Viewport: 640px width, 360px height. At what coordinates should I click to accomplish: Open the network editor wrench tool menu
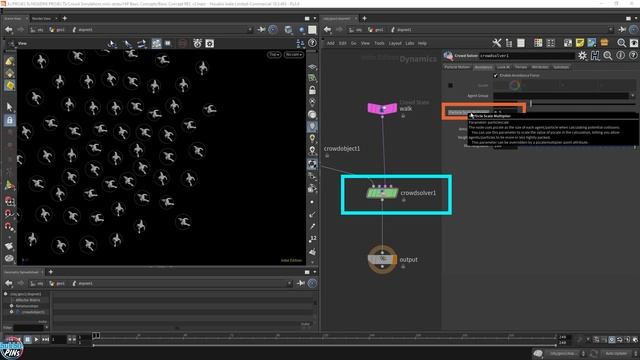[496, 43]
